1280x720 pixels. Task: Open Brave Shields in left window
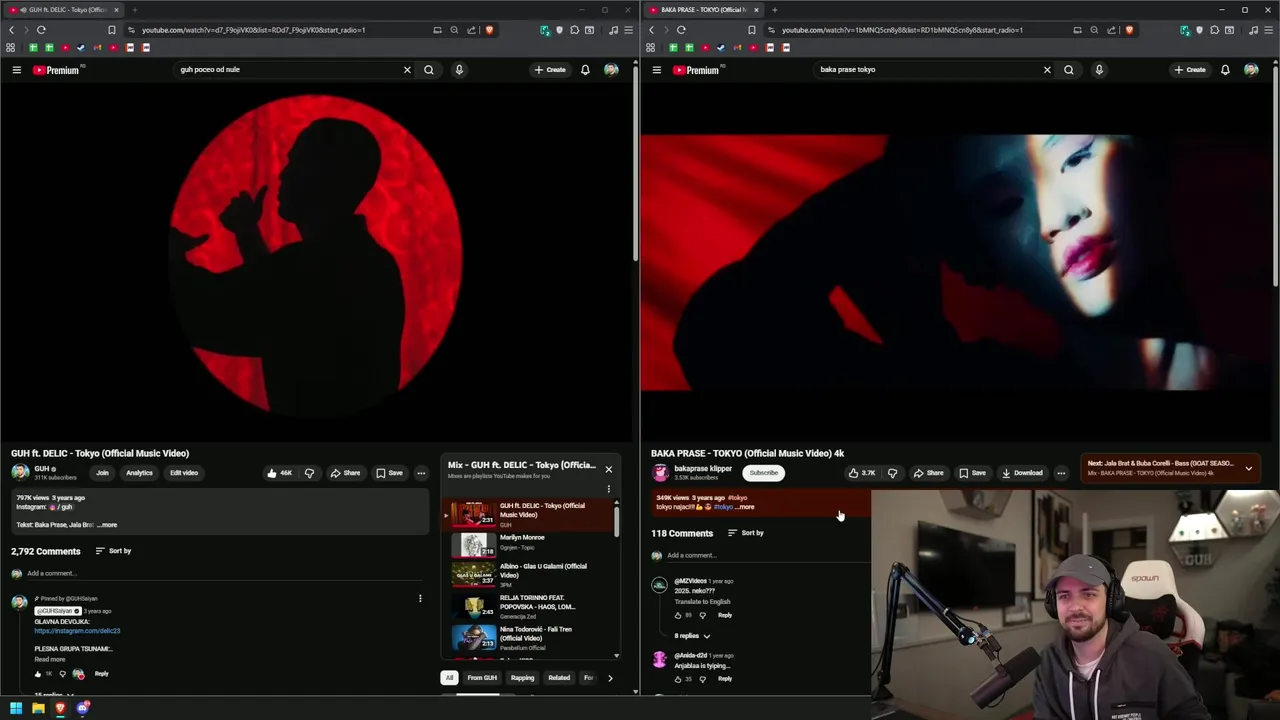(x=489, y=30)
